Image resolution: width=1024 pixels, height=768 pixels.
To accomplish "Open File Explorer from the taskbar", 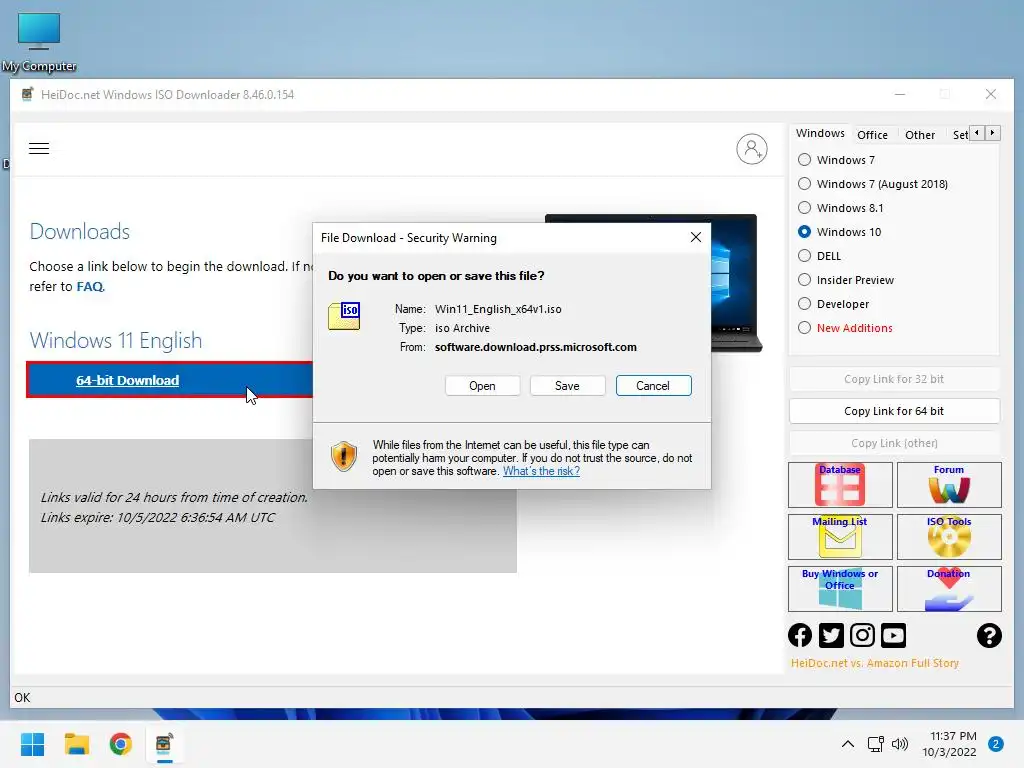I will coord(76,744).
